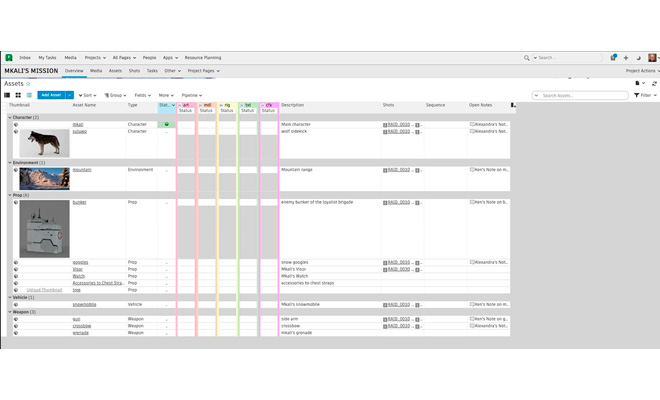The width and height of the screenshot is (660, 400).
Task: Open the bunker asset link
Action: point(79,202)
